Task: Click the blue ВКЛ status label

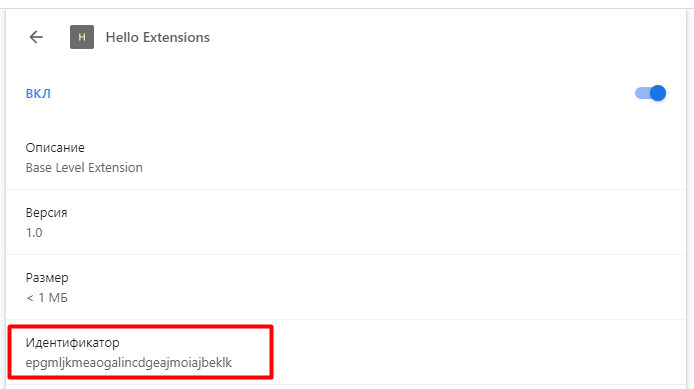Action: pyautogui.click(x=38, y=94)
